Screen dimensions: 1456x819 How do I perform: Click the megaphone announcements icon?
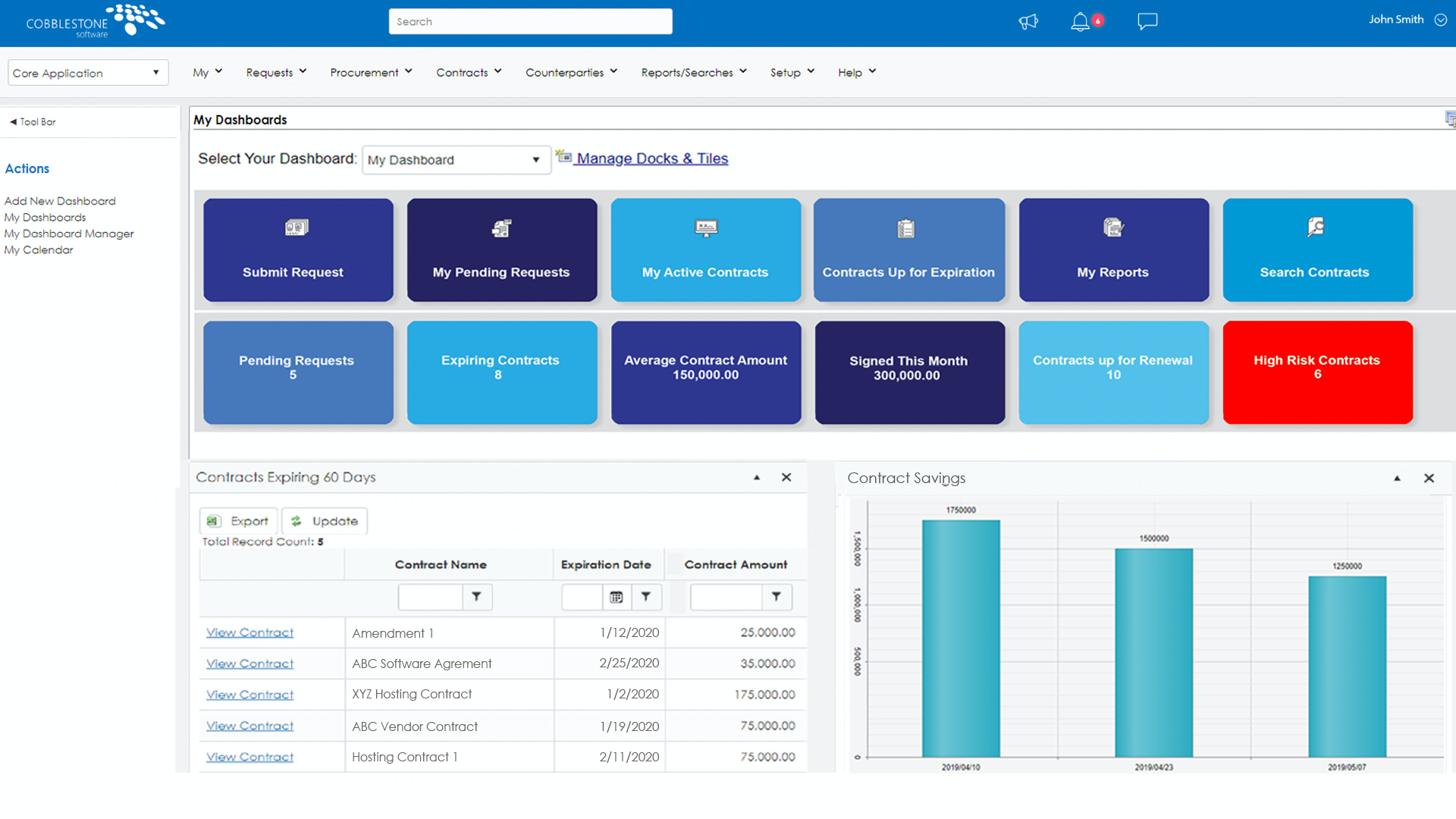[x=1028, y=21]
